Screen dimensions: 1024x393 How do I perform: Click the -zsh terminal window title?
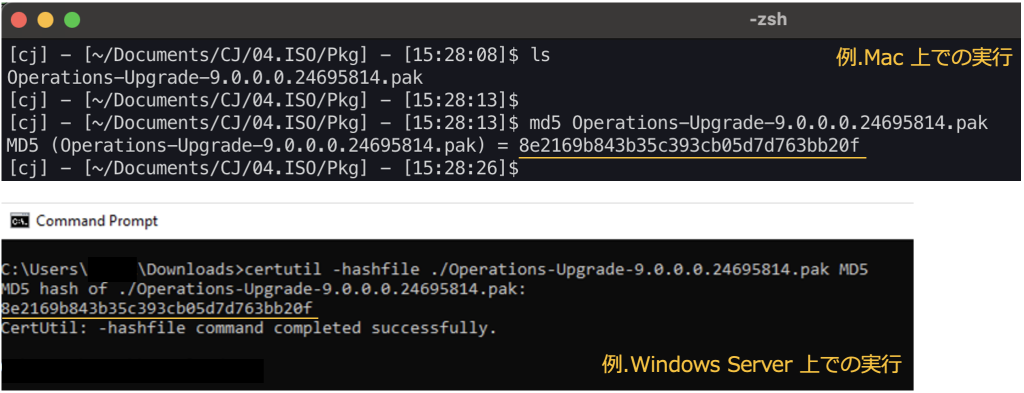pos(767,20)
